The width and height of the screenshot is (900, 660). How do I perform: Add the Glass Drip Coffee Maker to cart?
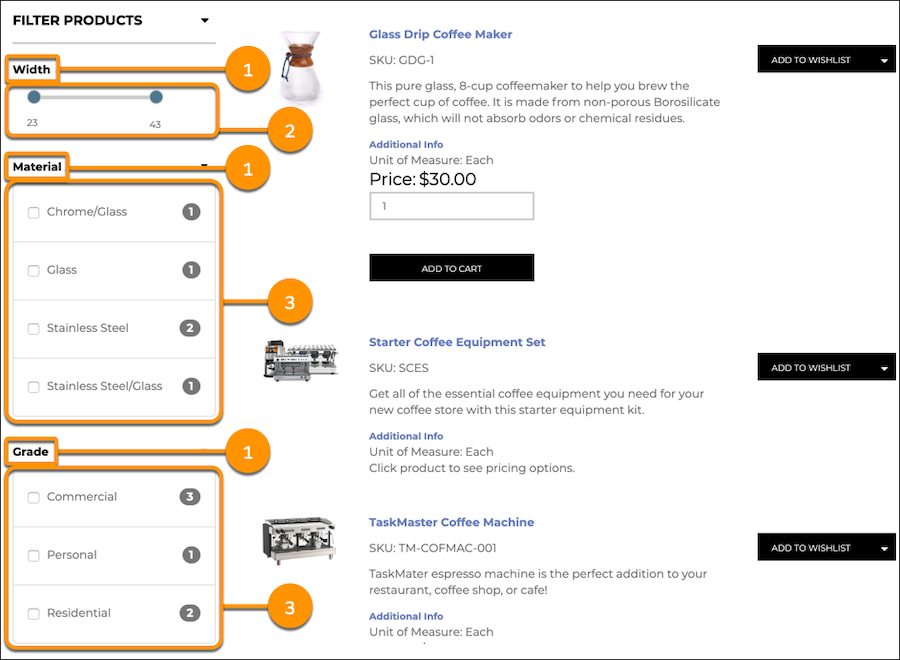point(451,267)
